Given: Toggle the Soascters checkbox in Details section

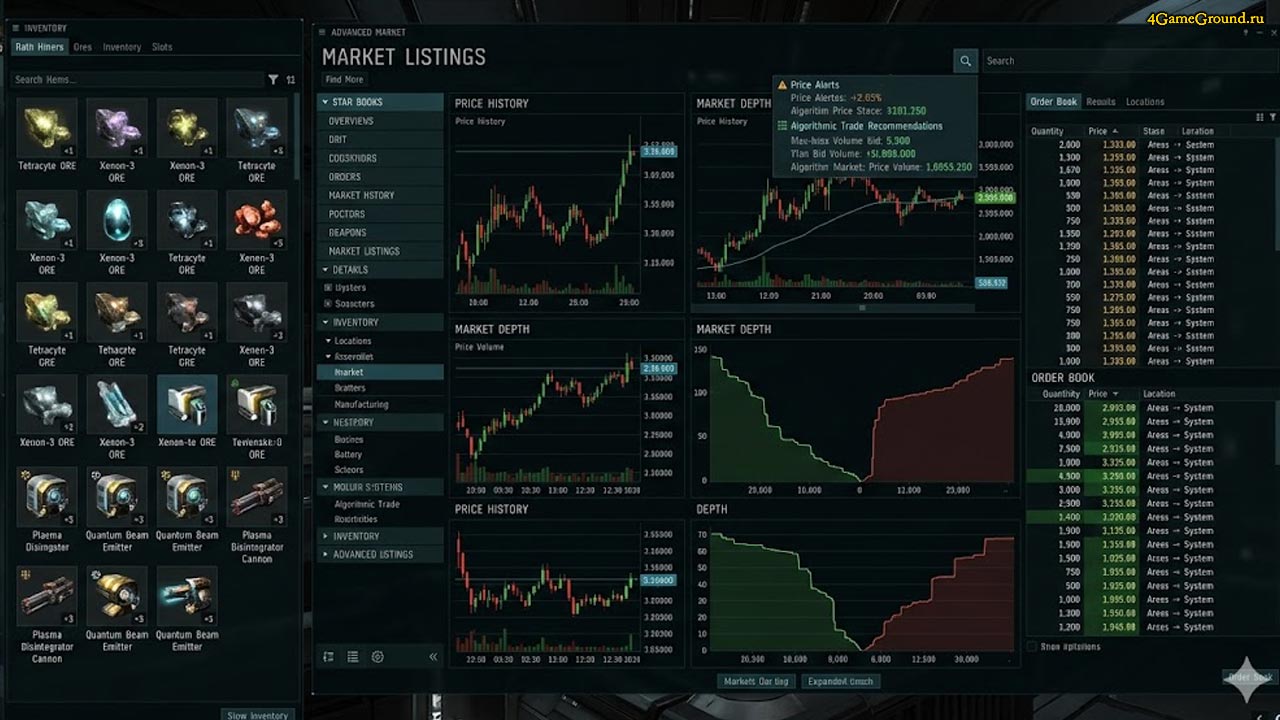Looking at the screenshot, I should click(x=328, y=304).
